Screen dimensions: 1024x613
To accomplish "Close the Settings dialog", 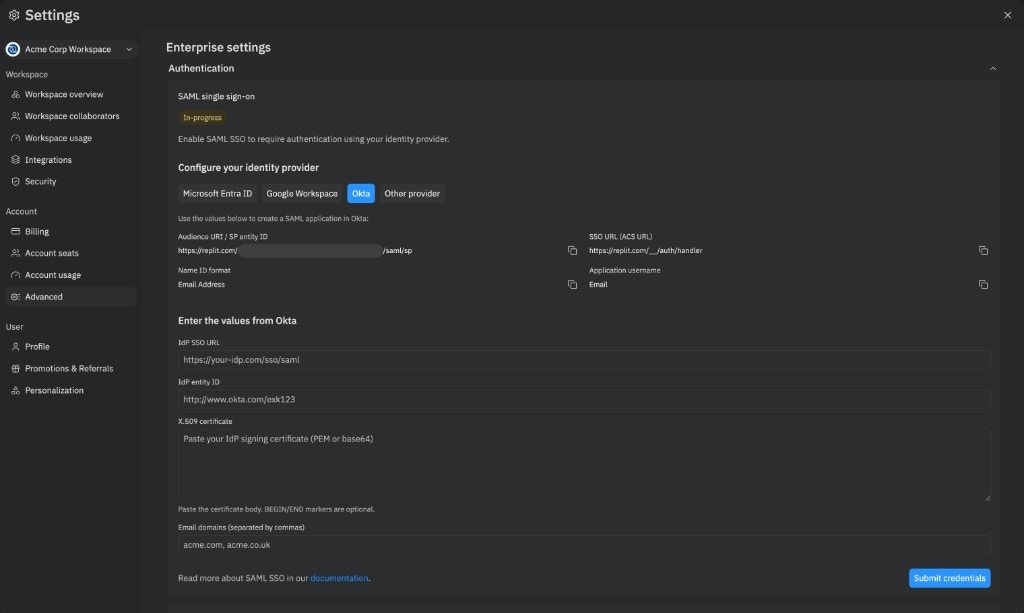I will click(1007, 15).
